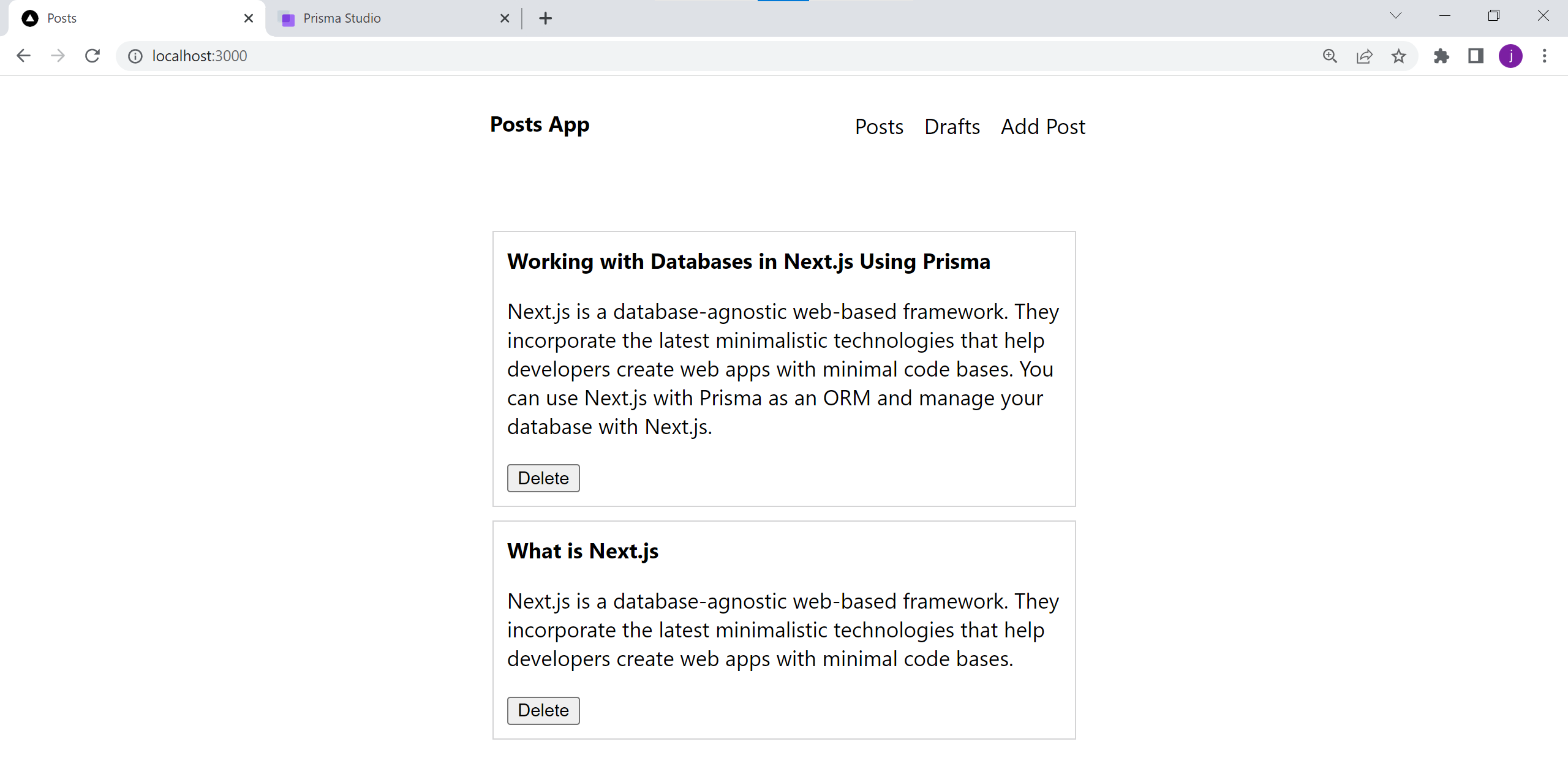Close the browser window
This screenshot has height=758, width=1568.
1543,16
